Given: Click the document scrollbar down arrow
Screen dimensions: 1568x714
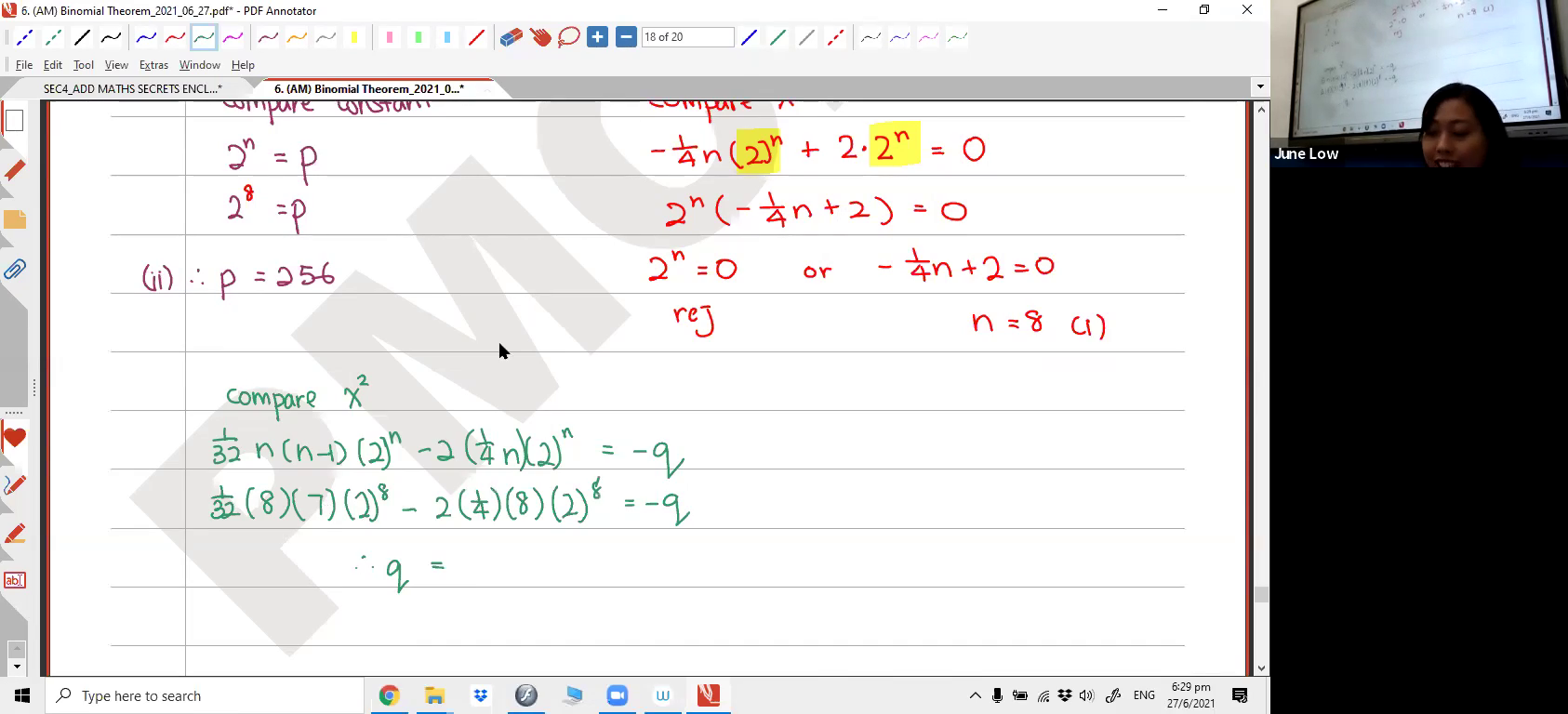Looking at the screenshot, I should coord(1261,668).
